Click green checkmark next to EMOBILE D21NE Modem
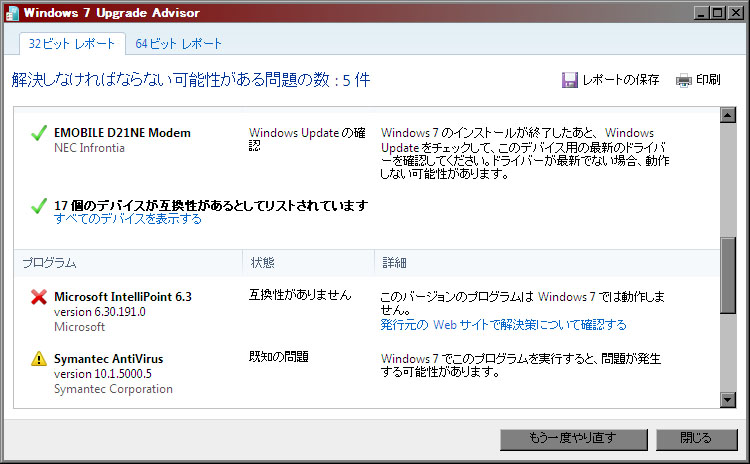 point(39,133)
